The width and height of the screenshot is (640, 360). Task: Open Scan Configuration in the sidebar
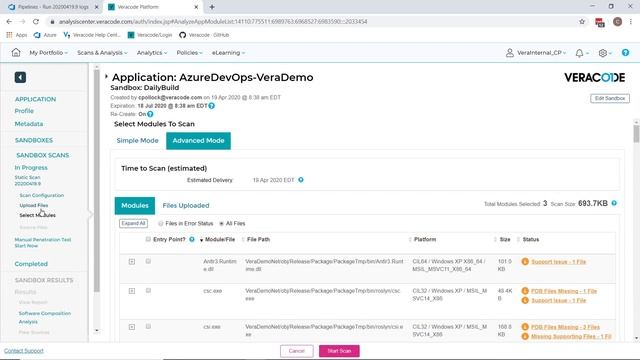[x=42, y=196]
